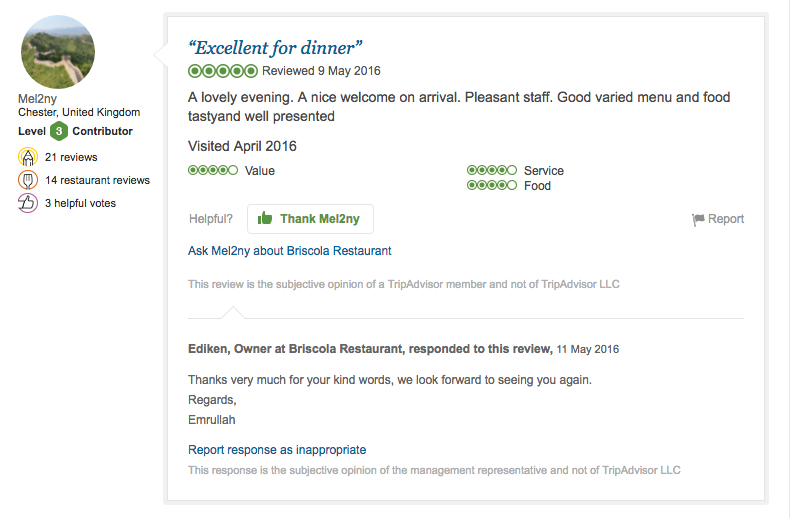Click the Thank Mel2ny button
This screenshot has height=518, width=790.
pos(310,219)
